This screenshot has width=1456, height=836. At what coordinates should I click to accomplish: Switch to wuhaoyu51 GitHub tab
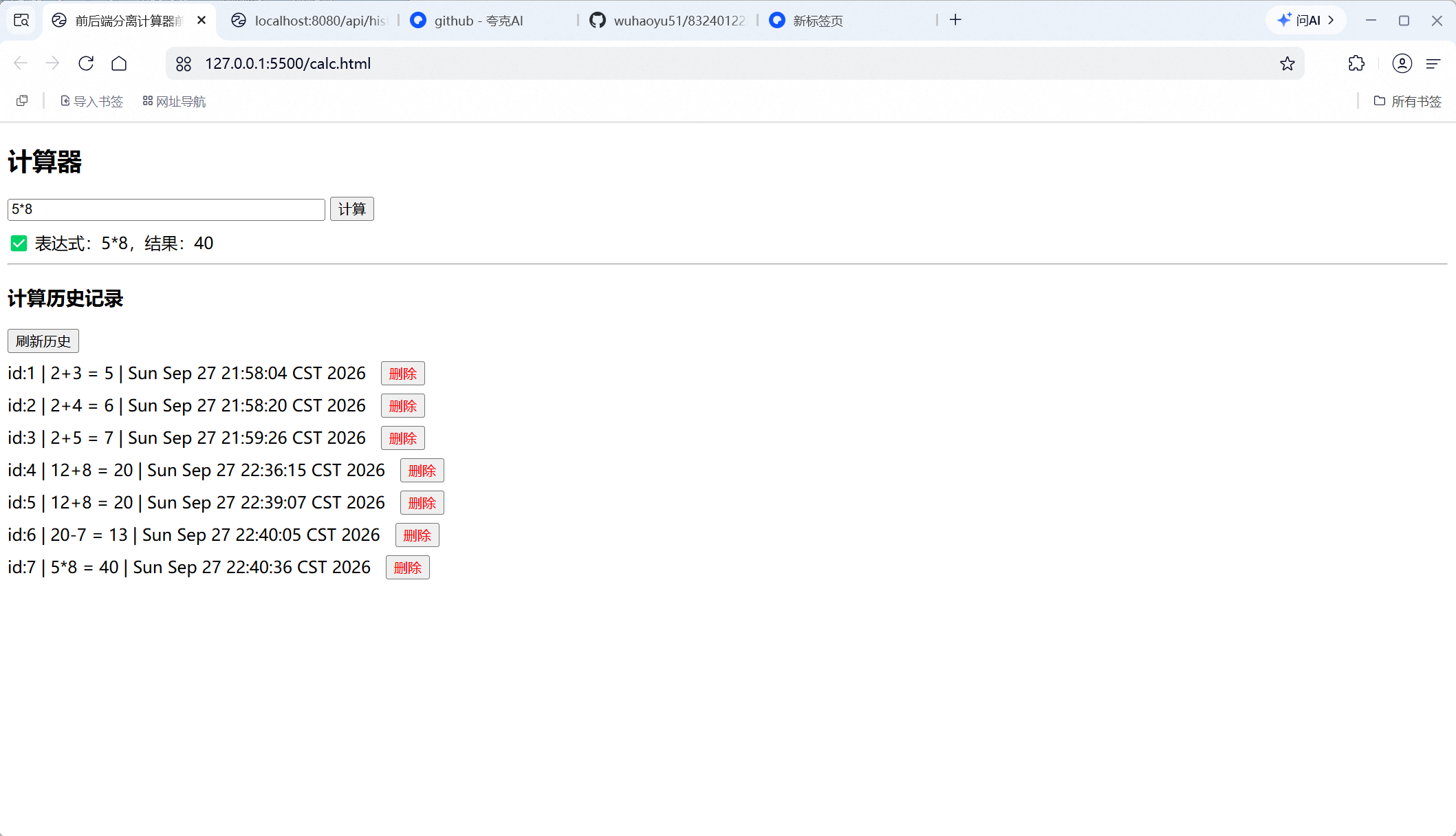click(668, 21)
